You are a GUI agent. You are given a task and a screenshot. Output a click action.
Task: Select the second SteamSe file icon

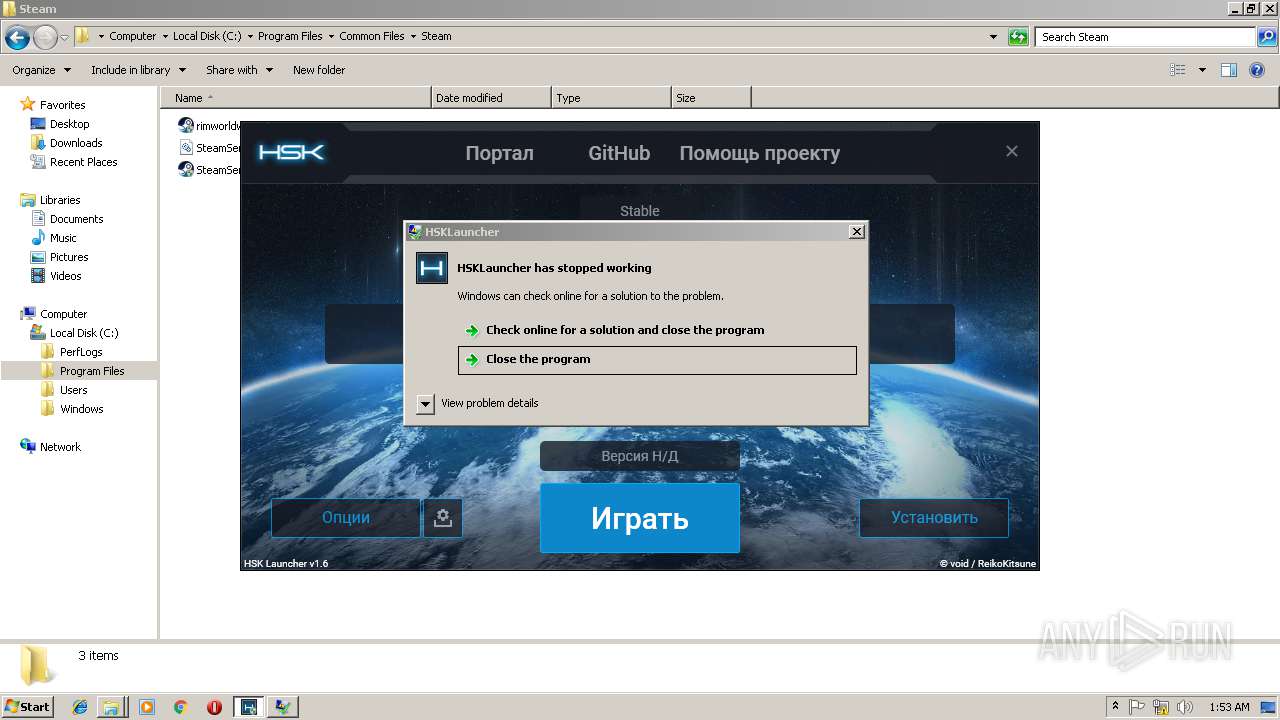186,148
